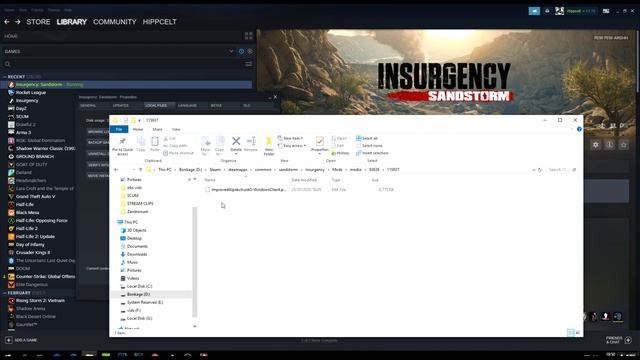Open the GAMES filter dropdown chevron

231,51
